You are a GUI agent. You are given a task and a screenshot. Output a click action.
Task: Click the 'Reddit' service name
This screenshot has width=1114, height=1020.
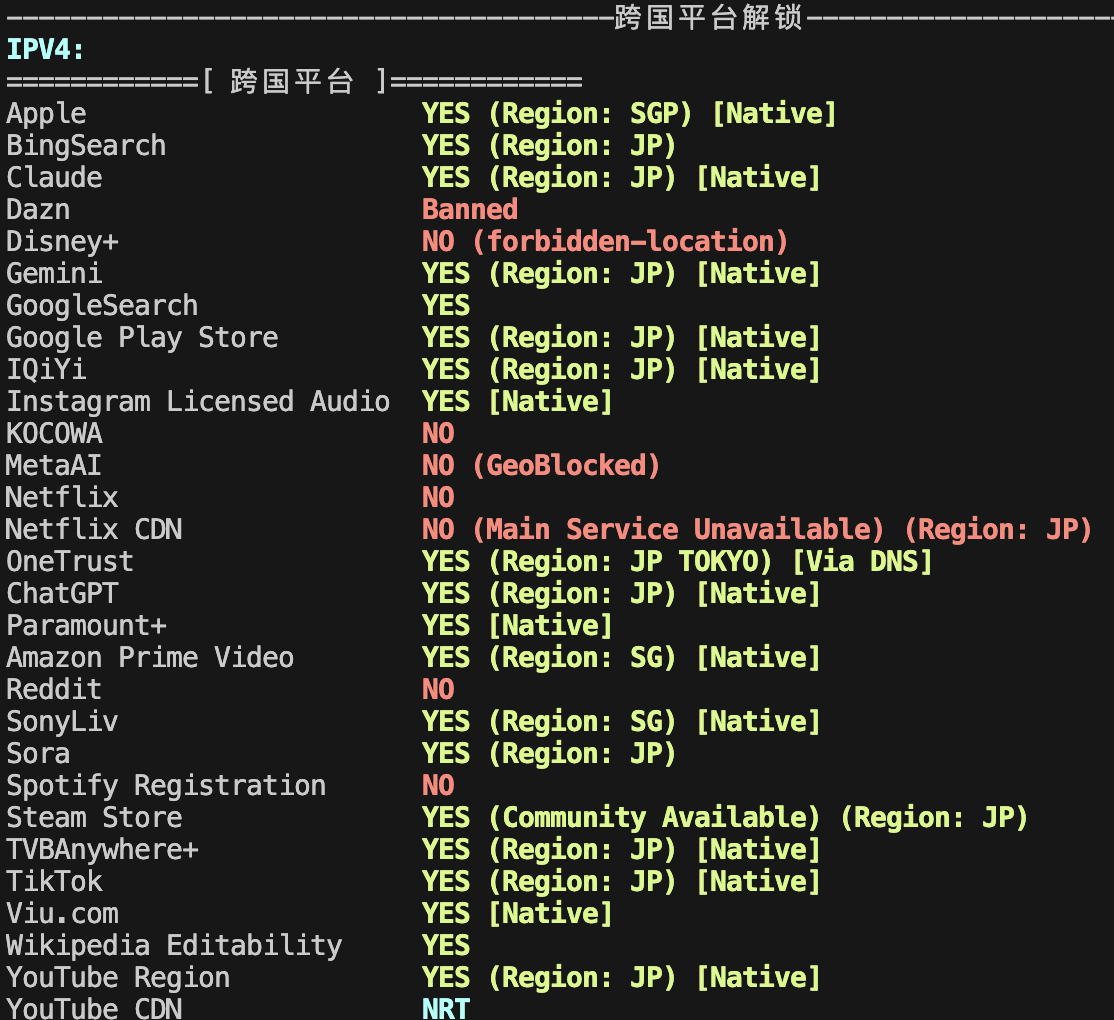click(x=54, y=690)
